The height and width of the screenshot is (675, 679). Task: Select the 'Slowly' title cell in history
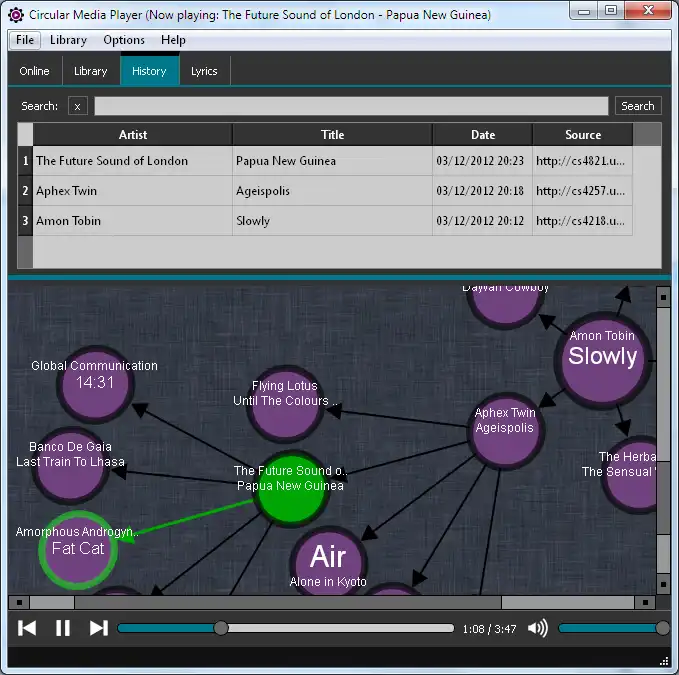coord(333,221)
